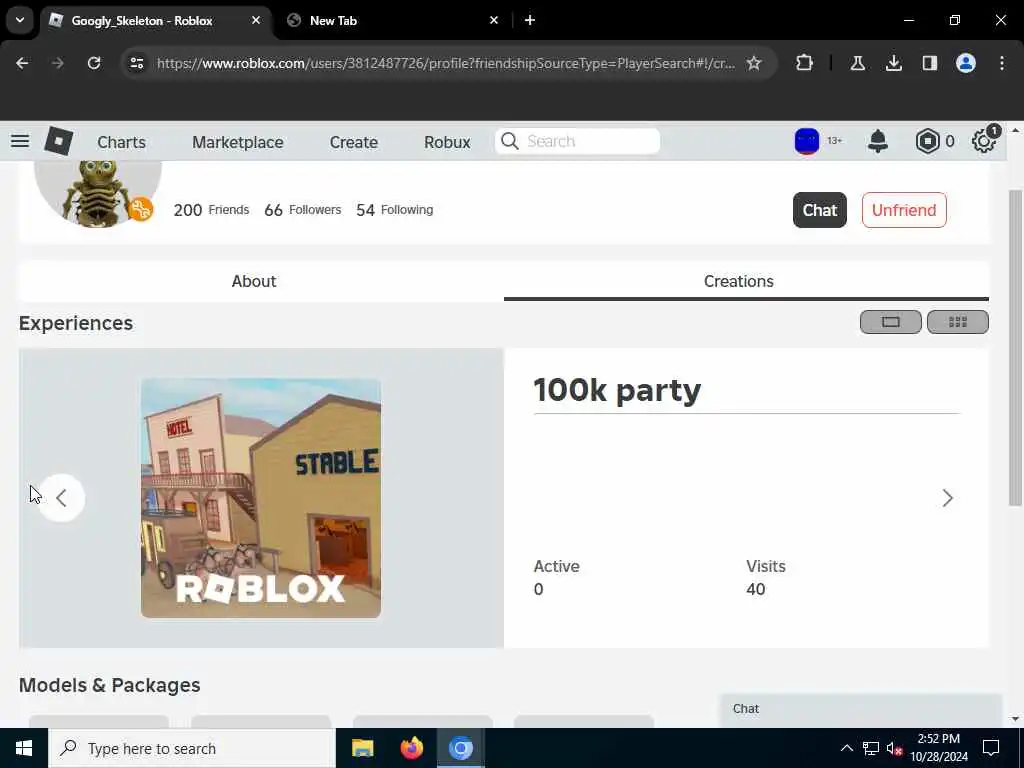Open the 100k party title link

tap(617, 390)
